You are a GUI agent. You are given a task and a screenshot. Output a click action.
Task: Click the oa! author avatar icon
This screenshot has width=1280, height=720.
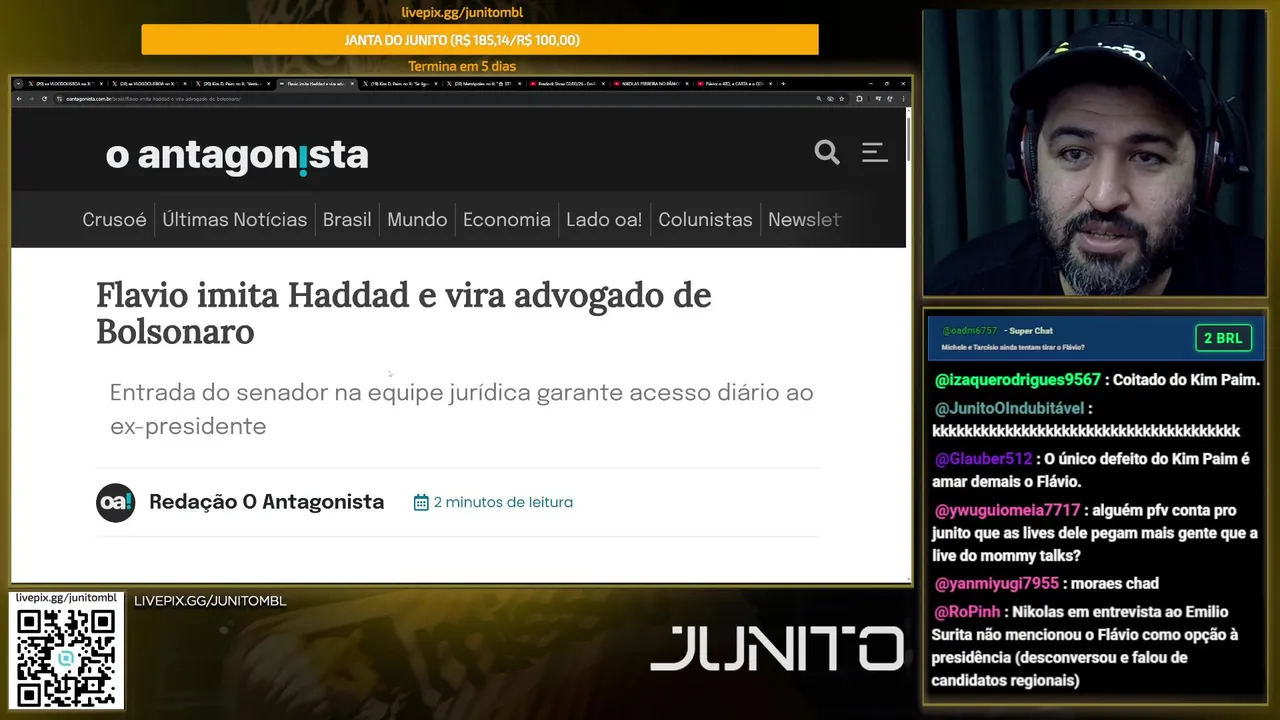tap(115, 502)
